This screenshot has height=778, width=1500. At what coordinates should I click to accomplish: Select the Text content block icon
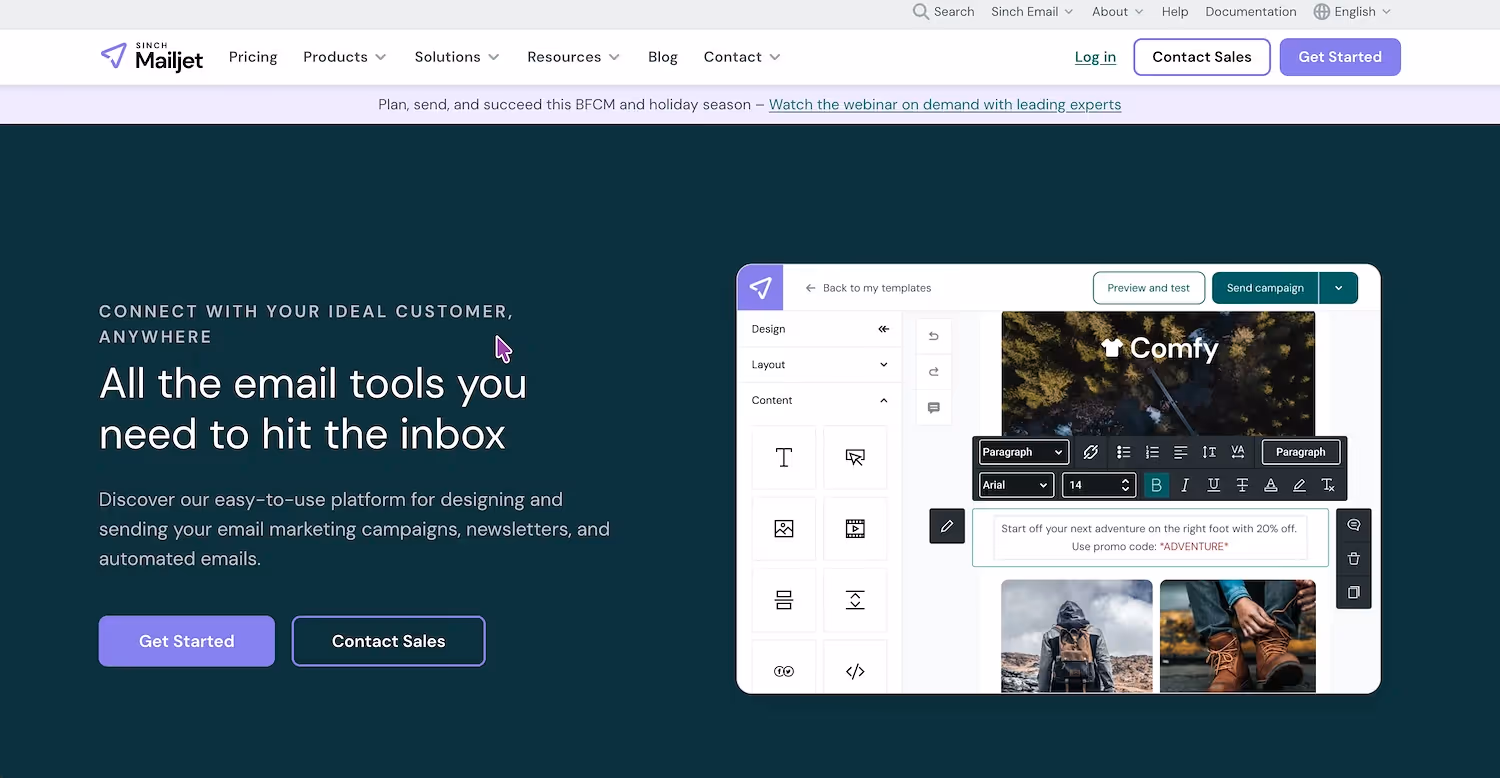[x=784, y=457]
